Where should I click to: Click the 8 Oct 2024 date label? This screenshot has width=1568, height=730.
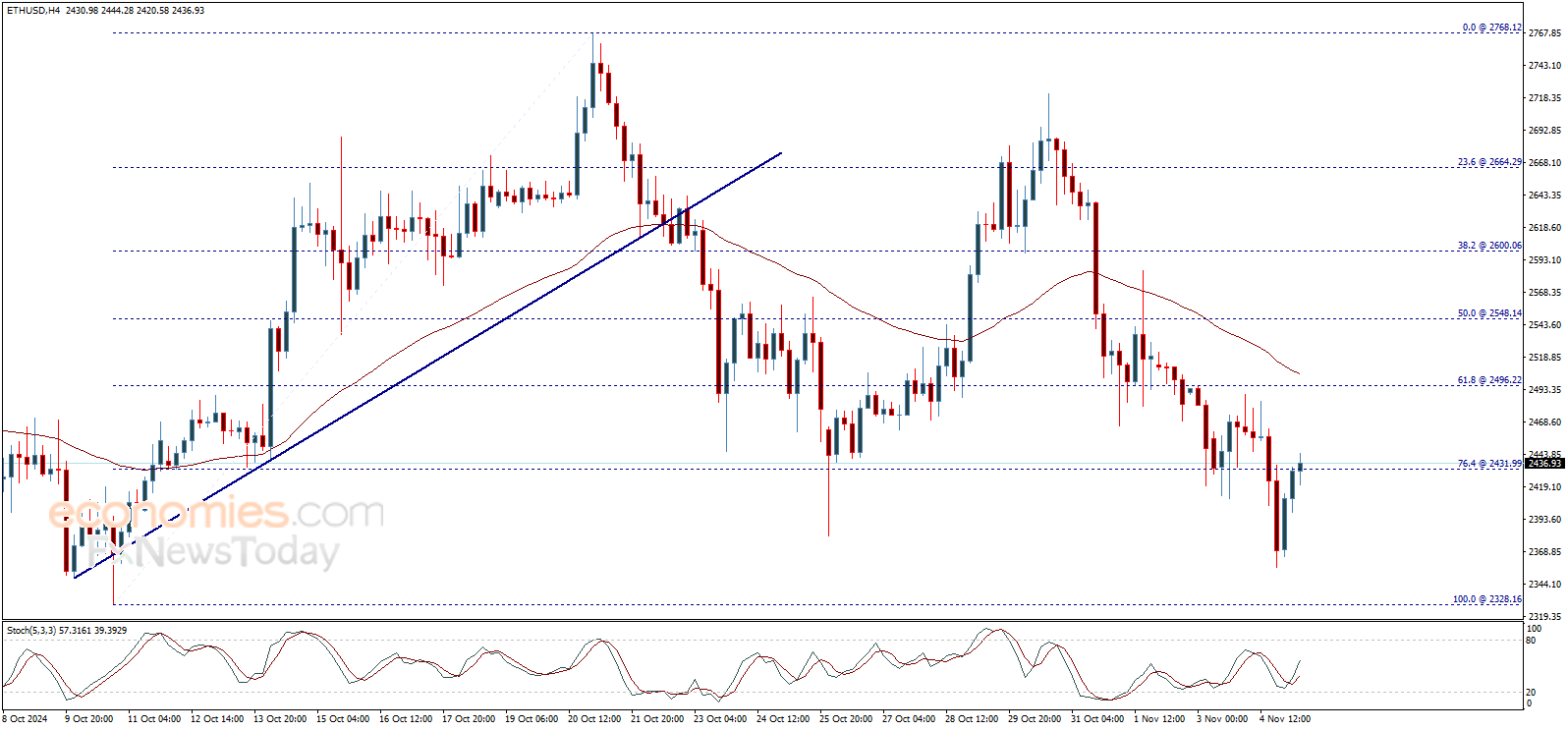click(x=25, y=719)
